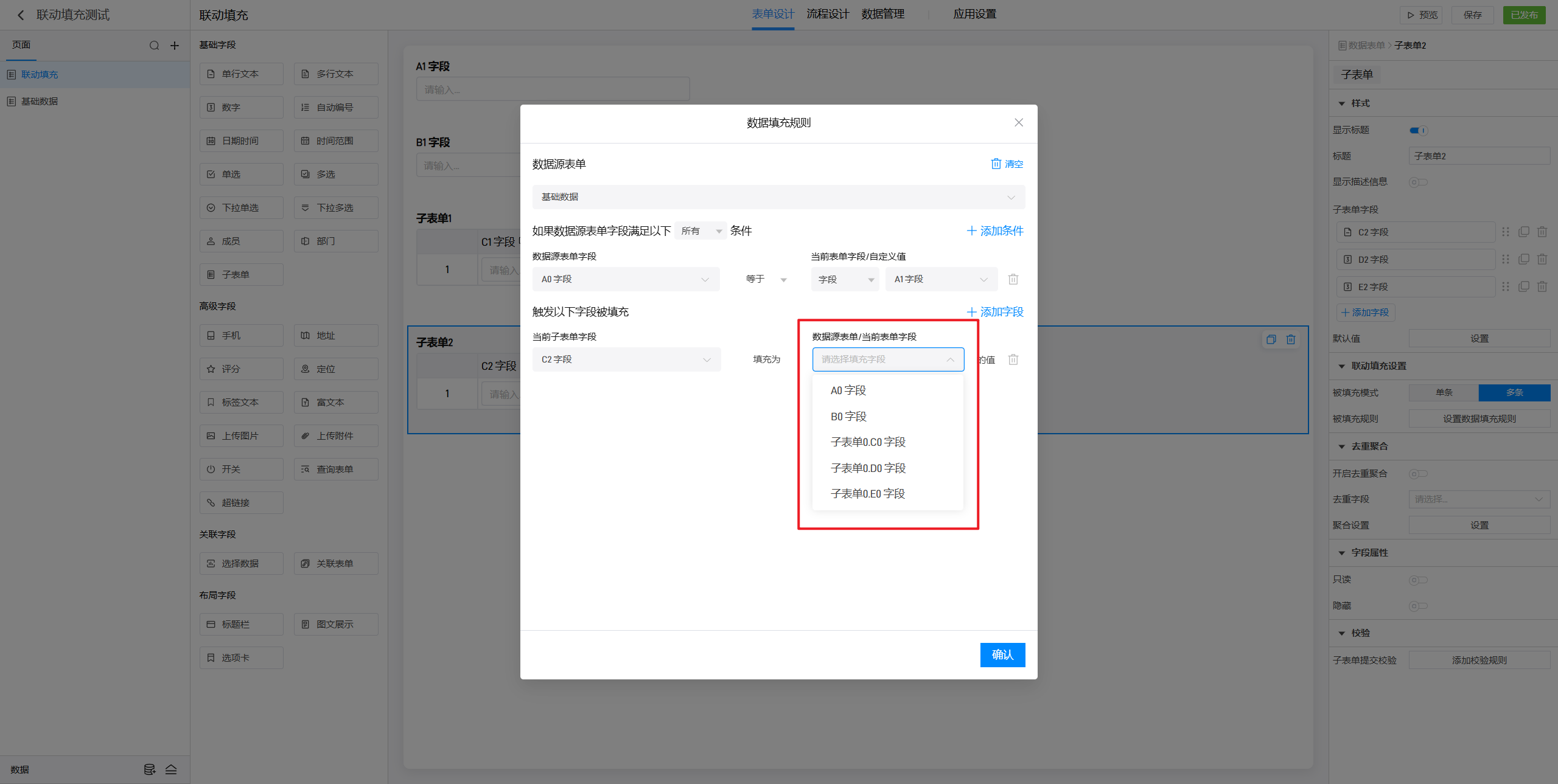This screenshot has height=784, width=1558.
Task: Delete the A0 字段 condition row
Action: 1013,279
